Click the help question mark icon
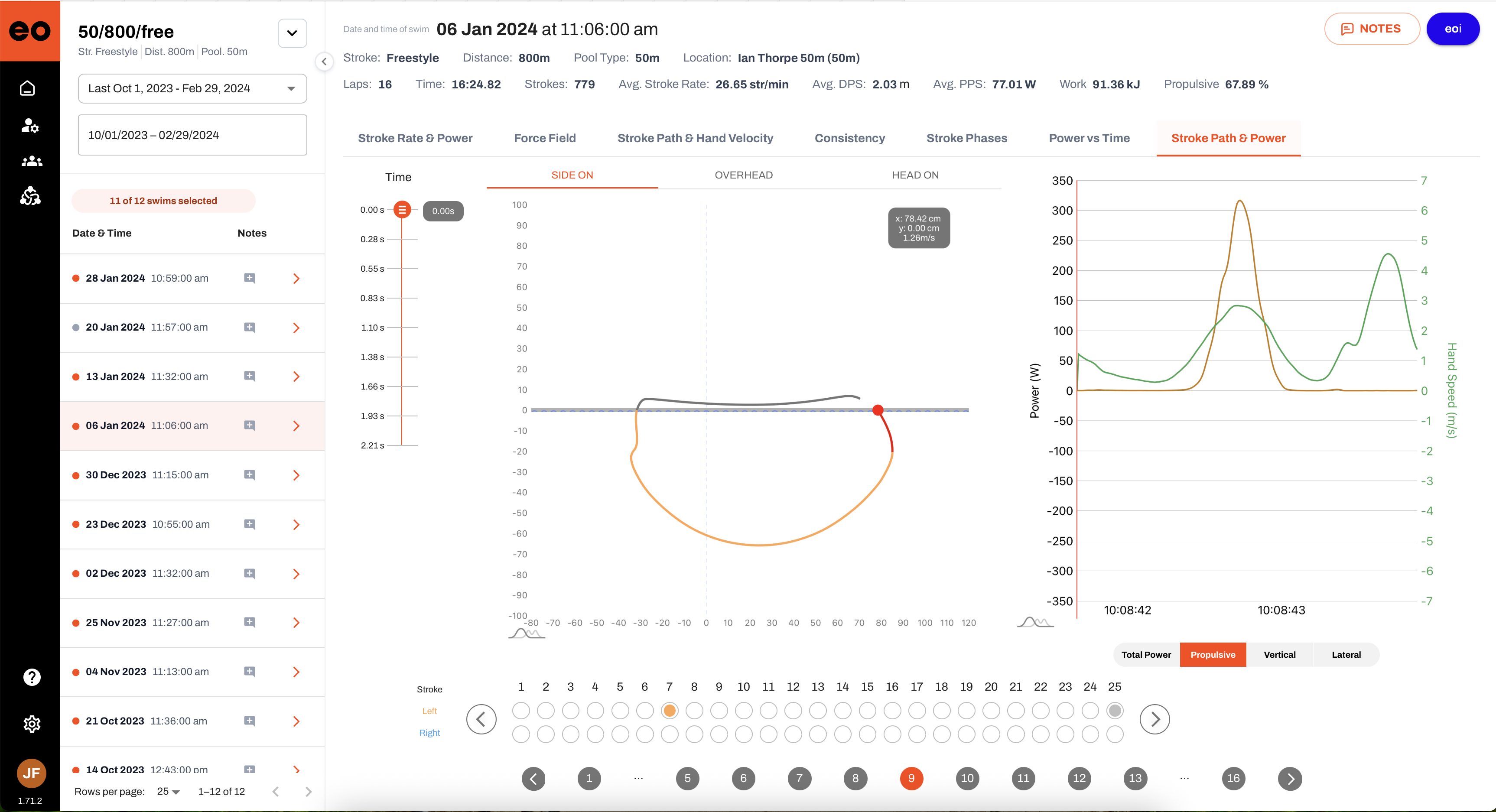 click(x=31, y=677)
